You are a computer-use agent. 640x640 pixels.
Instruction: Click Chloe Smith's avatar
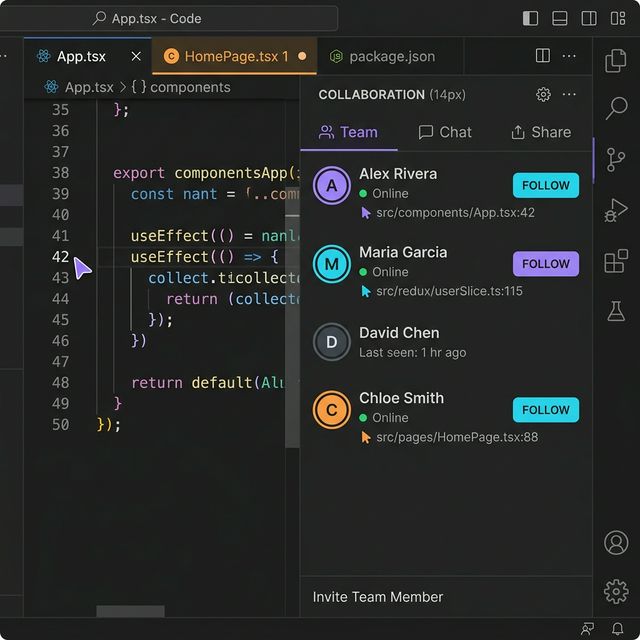point(331,409)
